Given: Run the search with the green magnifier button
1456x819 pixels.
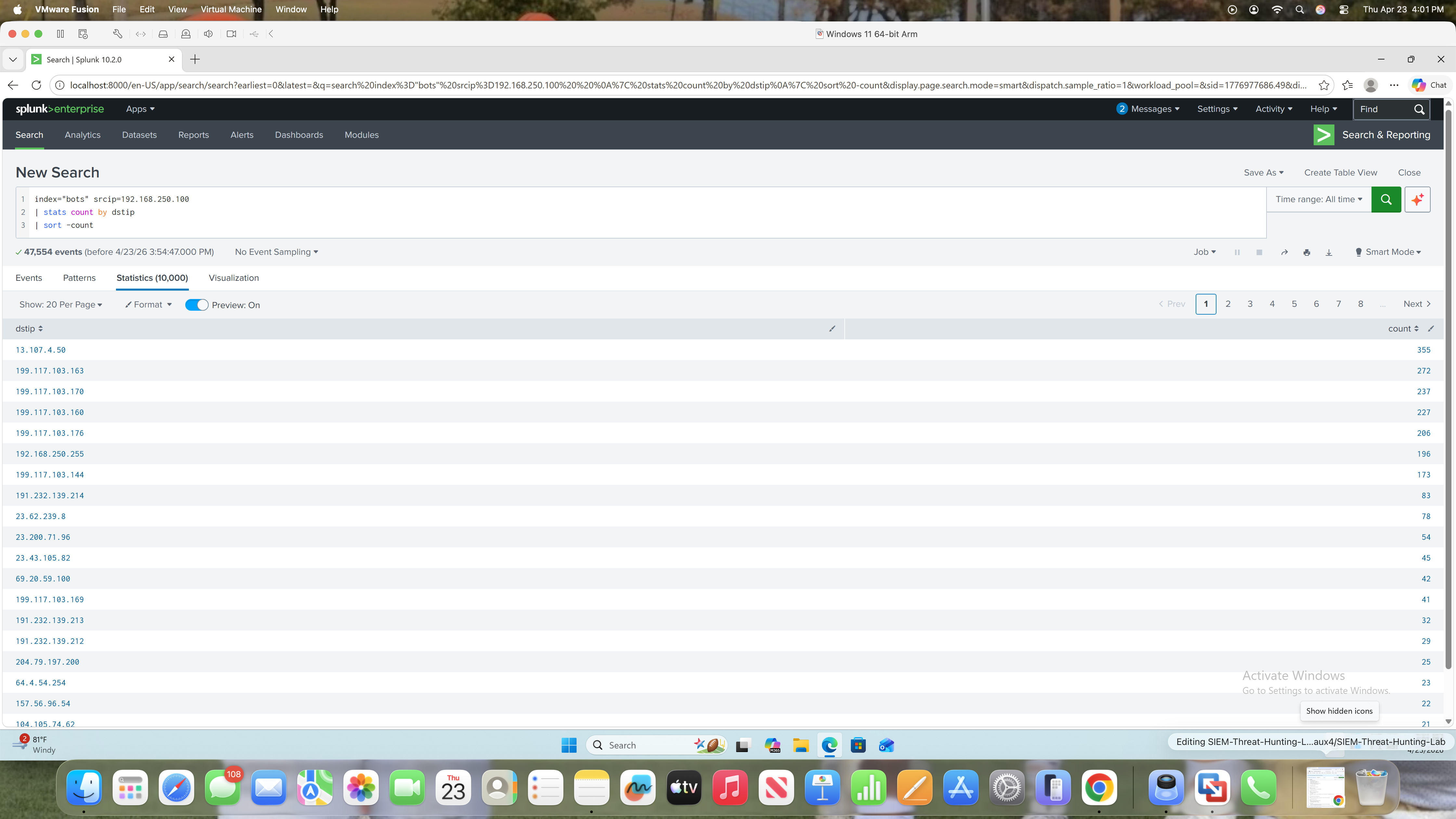Looking at the screenshot, I should (x=1386, y=200).
